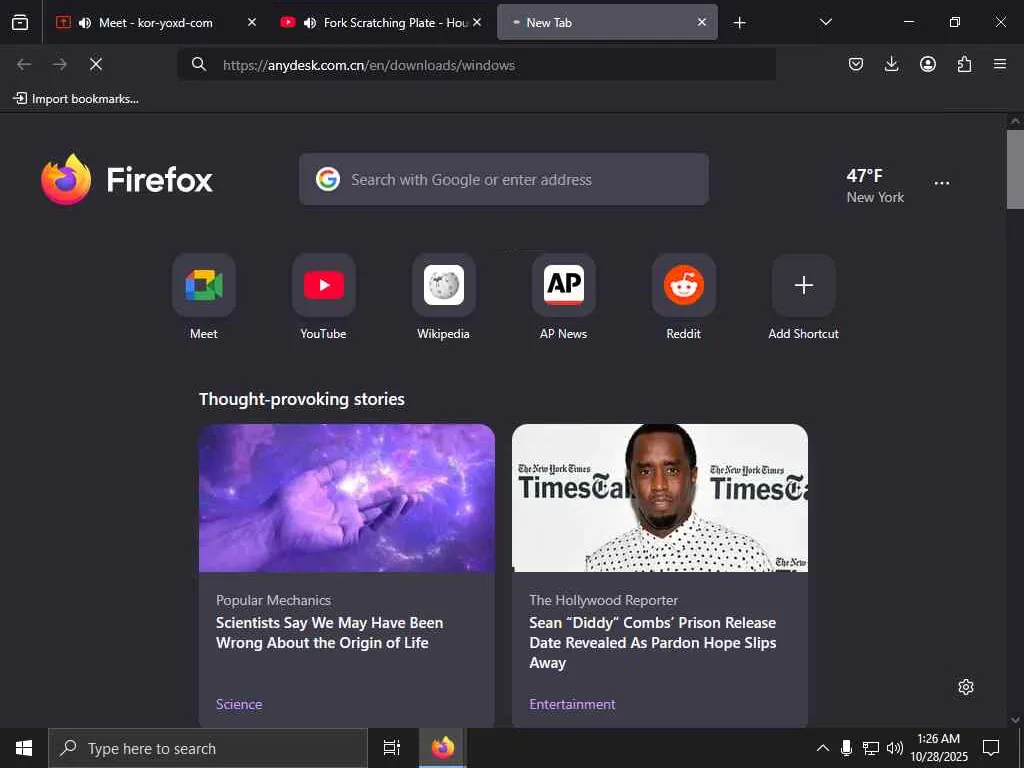Screen dimensions: 1024x768
Task: Open the clock showing 1:26 AM
Action: tap(939, 748)
